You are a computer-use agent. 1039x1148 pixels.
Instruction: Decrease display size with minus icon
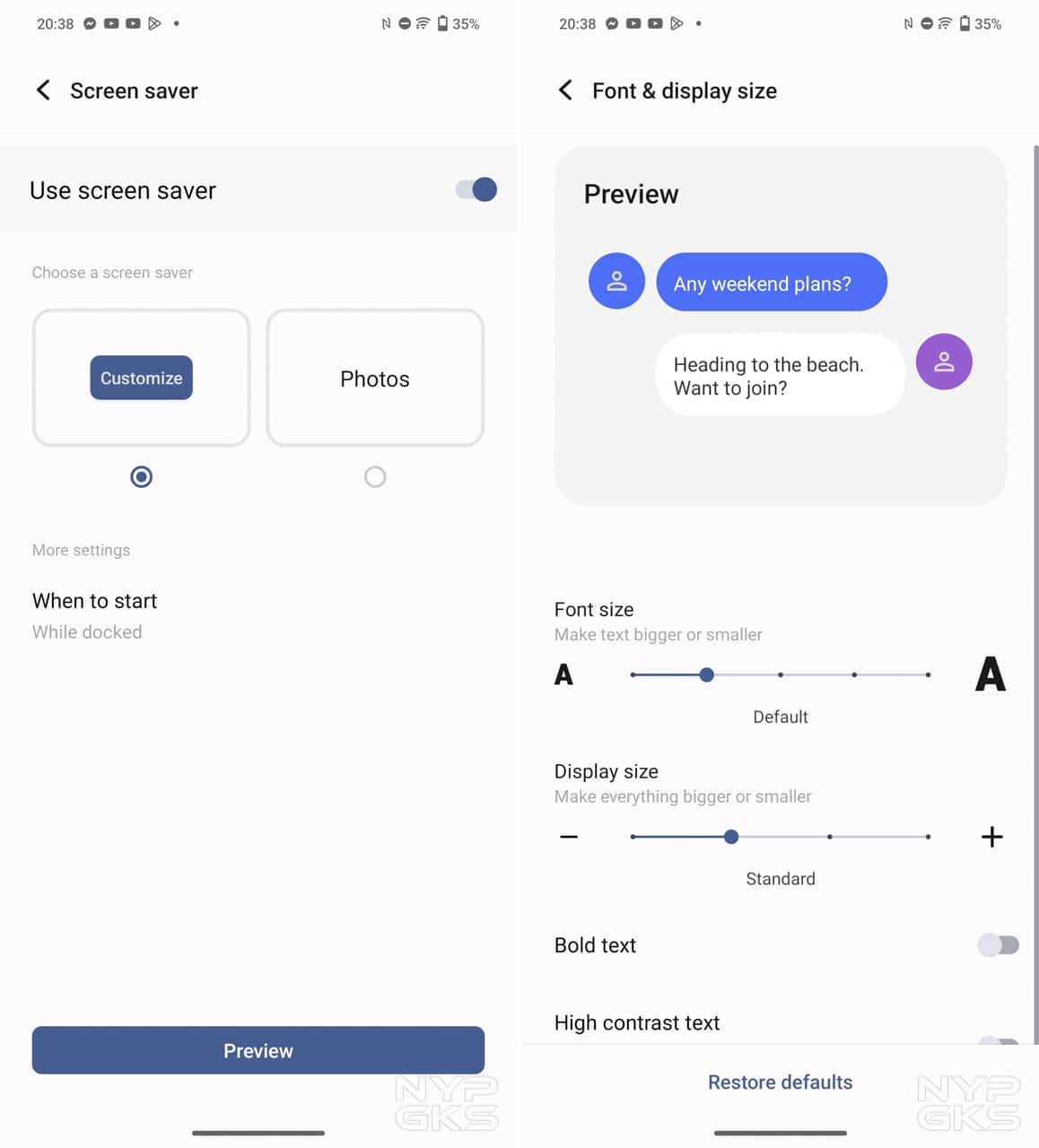[569, 837]
